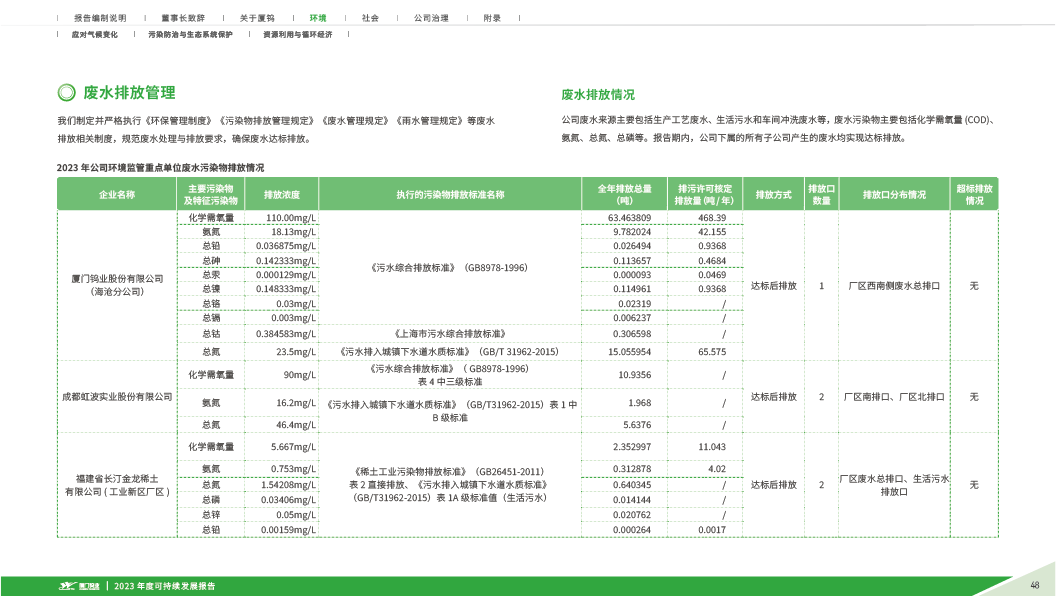This screenshot has height=596, width=1056.
Task: Click the green ring icon beside 废水排放管理
Action: (66, 93)
